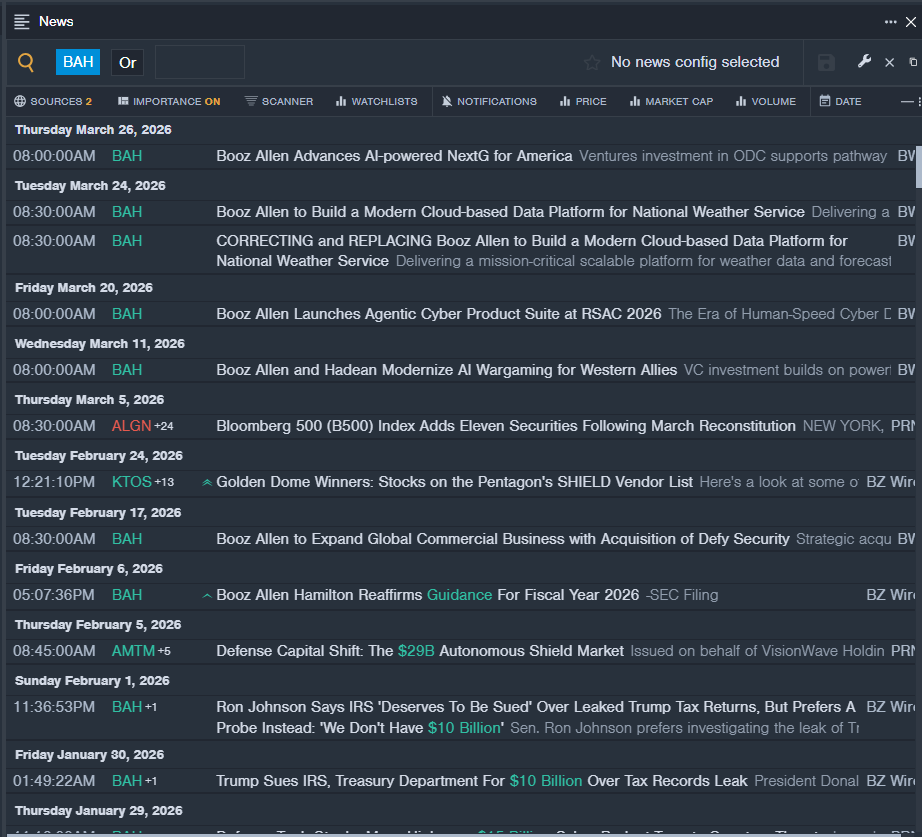Click the News panel list icon
The height and width of the screenshot is (837, 922).
tap(22, 21)
